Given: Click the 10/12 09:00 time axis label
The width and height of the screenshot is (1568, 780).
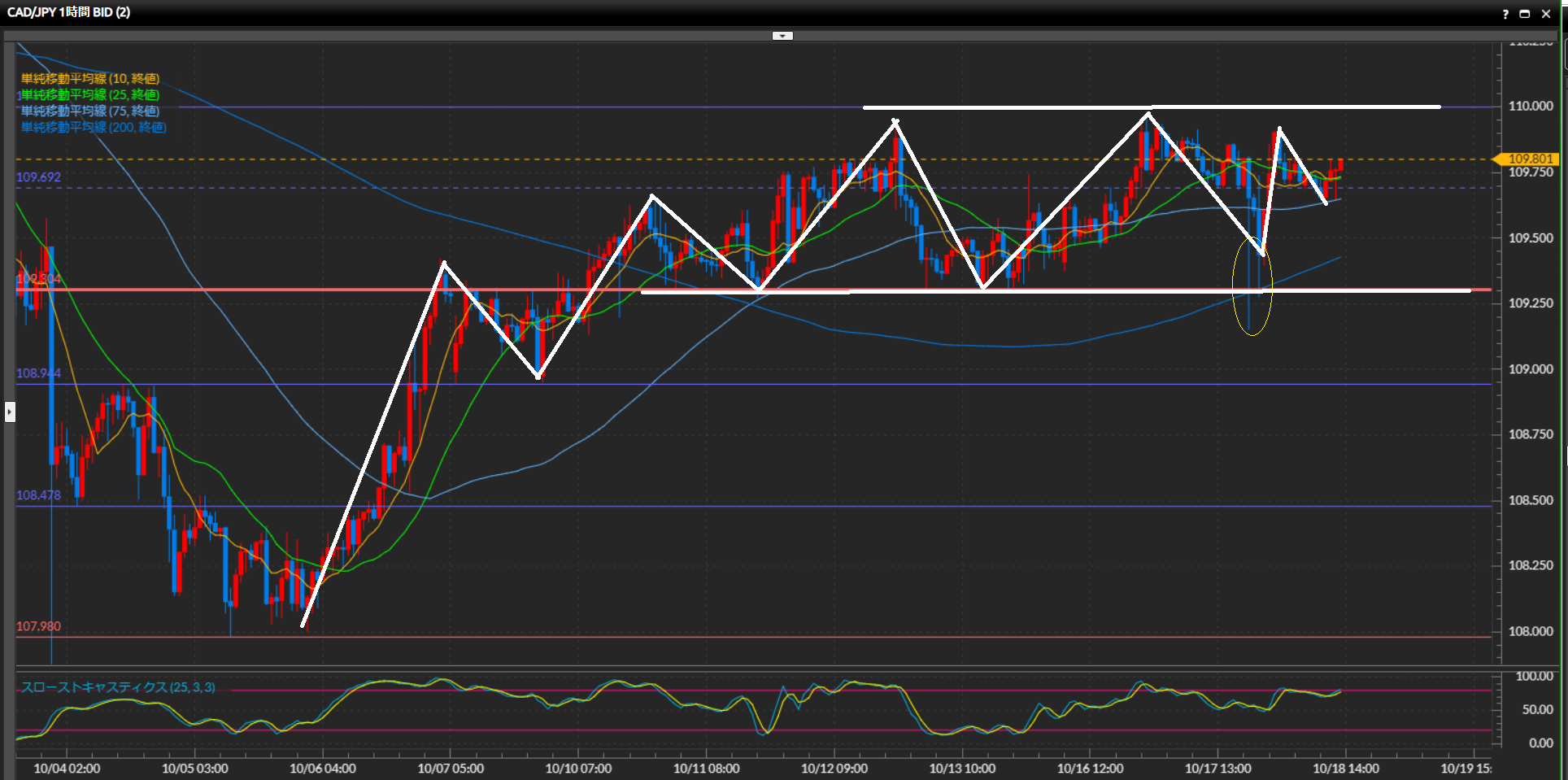Looking at the screenshot, I should point(834,769).
